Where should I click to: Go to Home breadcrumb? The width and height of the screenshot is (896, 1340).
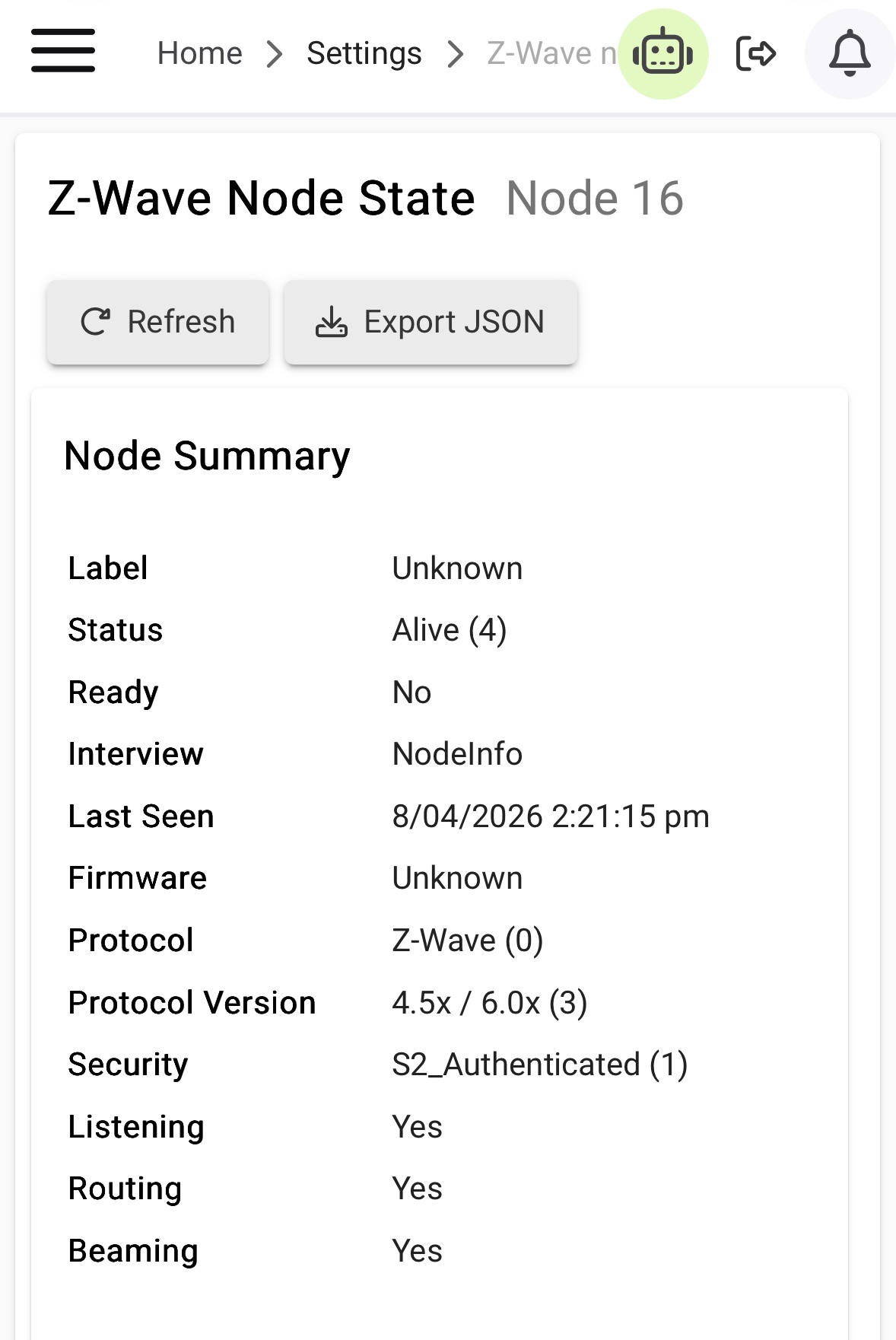point(200,54)
